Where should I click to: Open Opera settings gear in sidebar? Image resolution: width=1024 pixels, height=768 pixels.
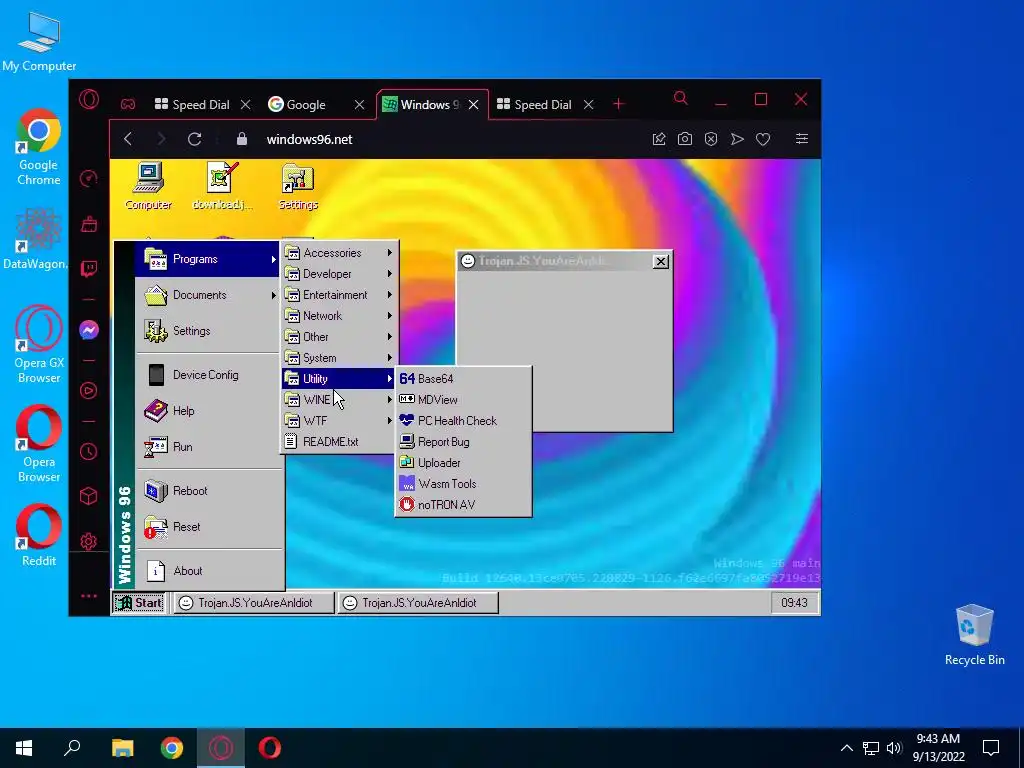click(x=89, y=541)
